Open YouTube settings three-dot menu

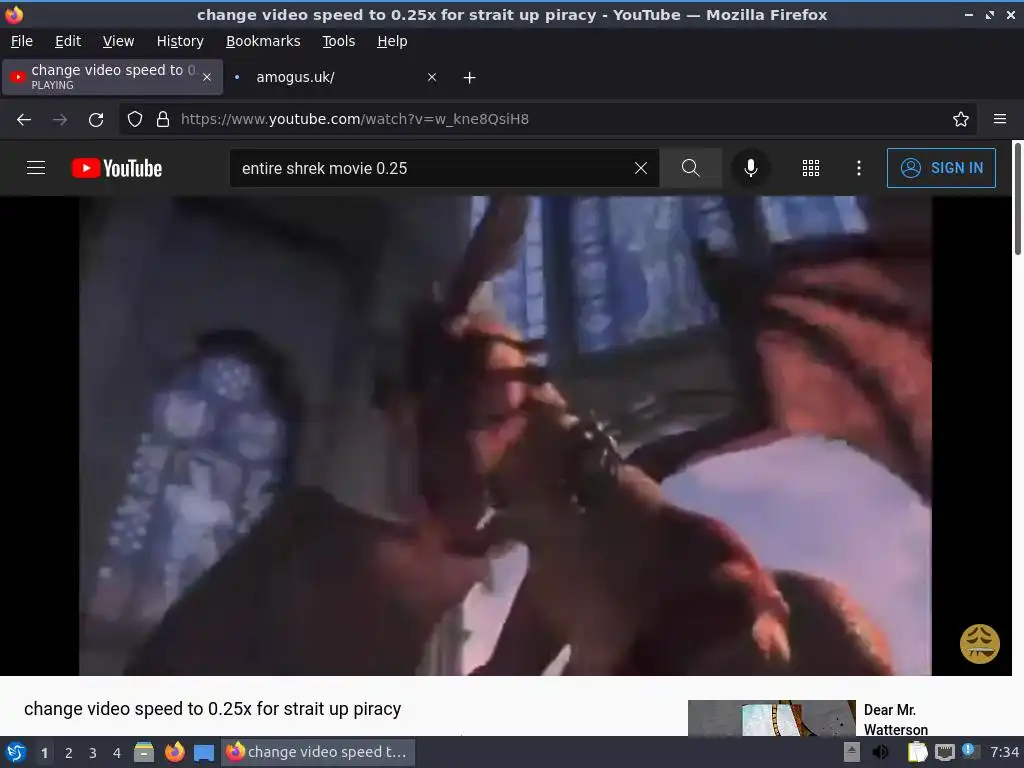(858, 168)
